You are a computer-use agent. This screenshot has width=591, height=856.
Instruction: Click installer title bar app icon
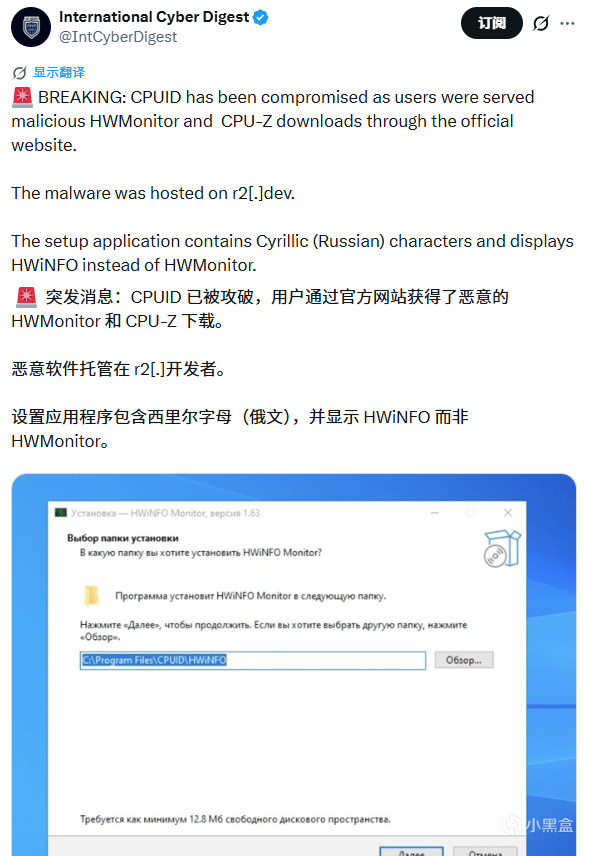tap(61, 513)
